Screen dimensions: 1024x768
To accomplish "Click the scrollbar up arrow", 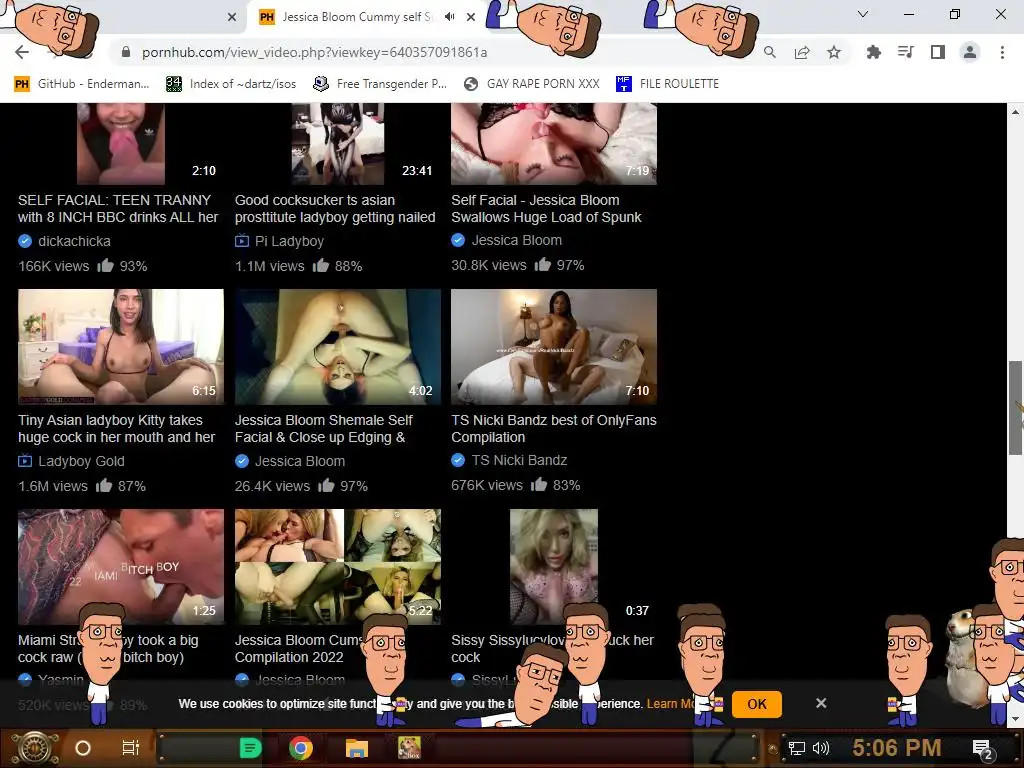I will coord(1015,112).
